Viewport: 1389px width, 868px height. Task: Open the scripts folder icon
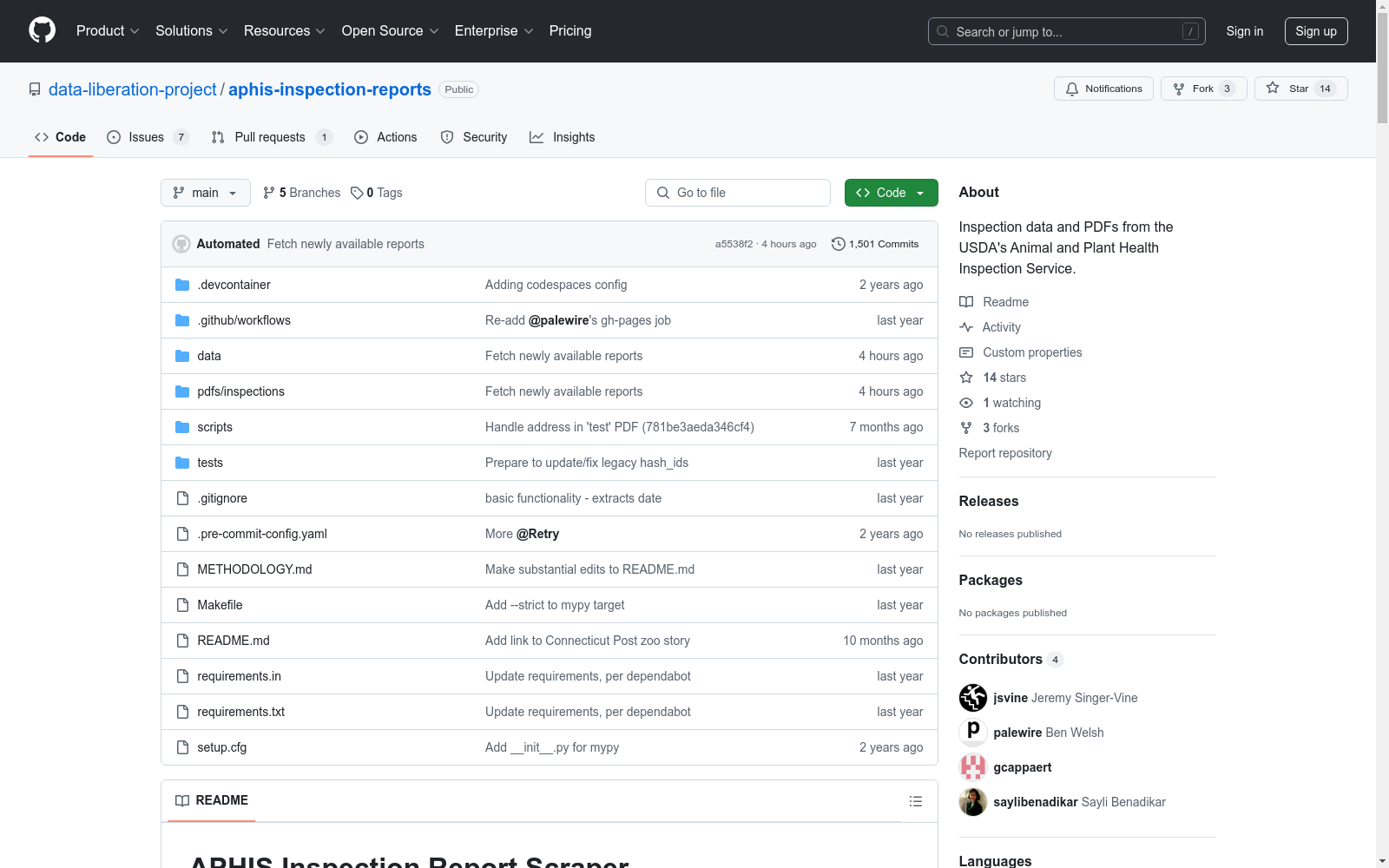tap(182, 427)
